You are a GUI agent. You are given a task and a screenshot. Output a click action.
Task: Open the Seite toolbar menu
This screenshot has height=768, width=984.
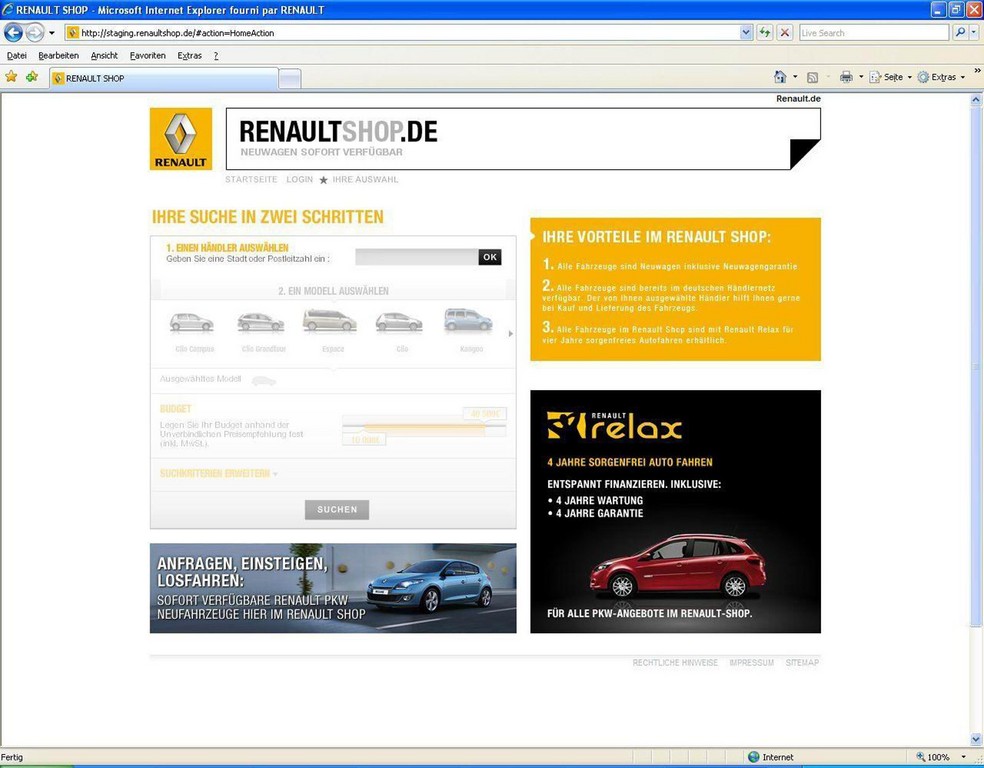pyautogui.click(x=890, y=77)
